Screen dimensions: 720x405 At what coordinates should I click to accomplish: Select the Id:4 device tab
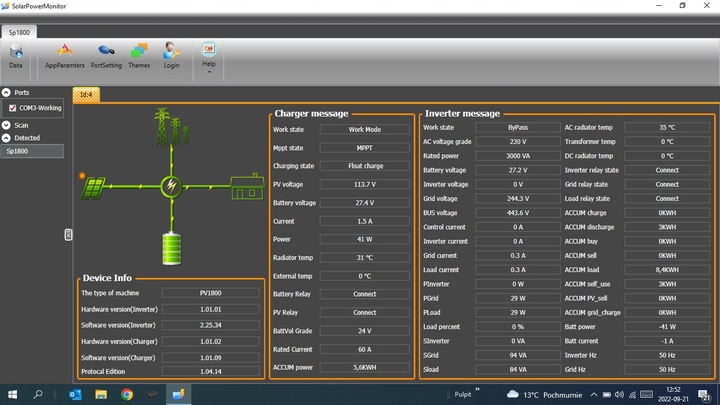86,95
